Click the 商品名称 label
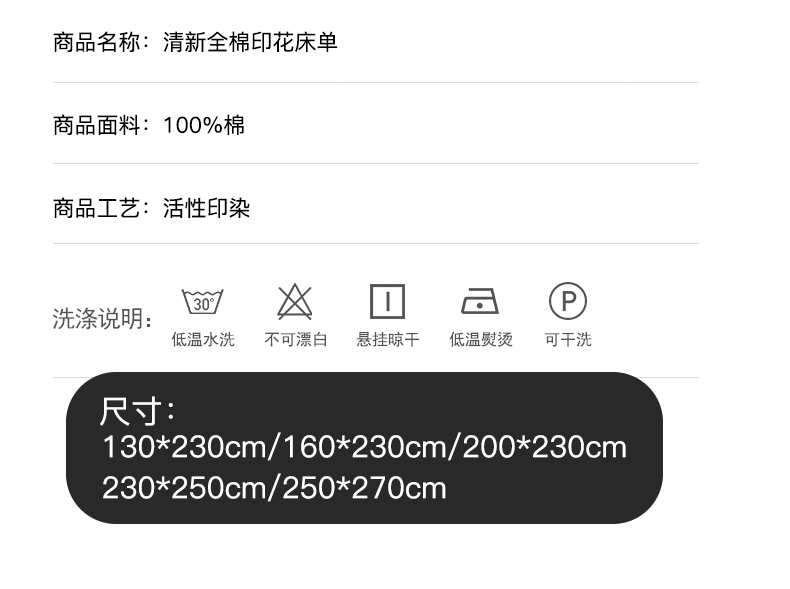 [97, 42]
